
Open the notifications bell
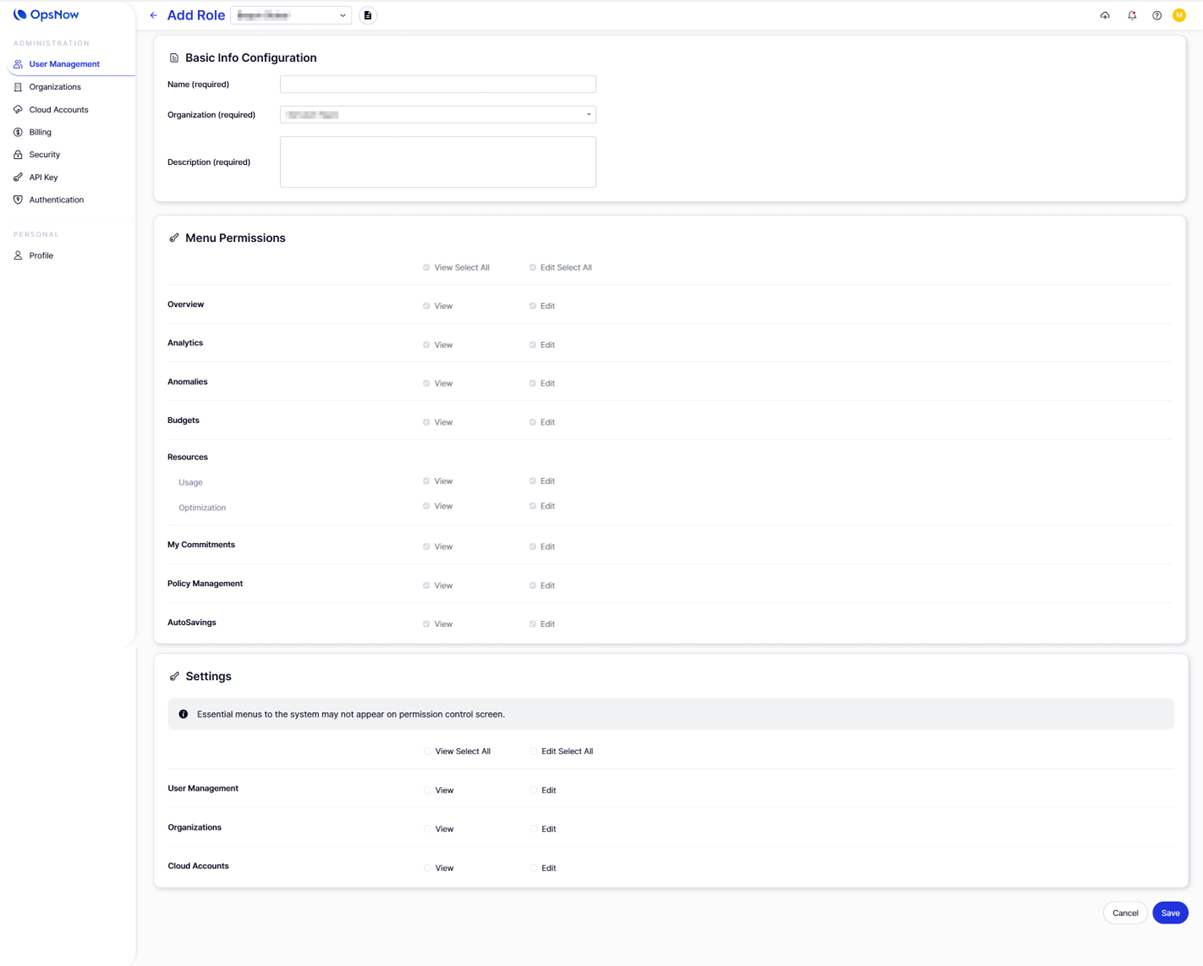(1132, 16)
